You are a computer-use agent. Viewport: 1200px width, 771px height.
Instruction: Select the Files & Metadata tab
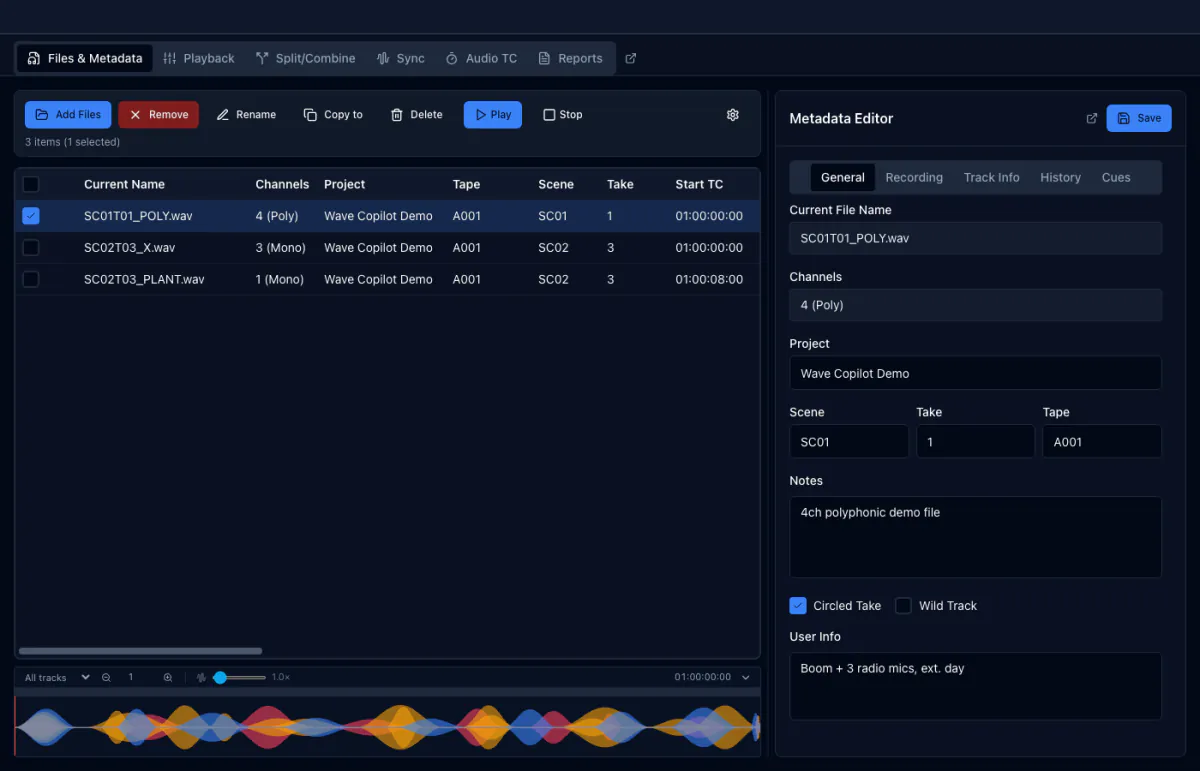85,58
